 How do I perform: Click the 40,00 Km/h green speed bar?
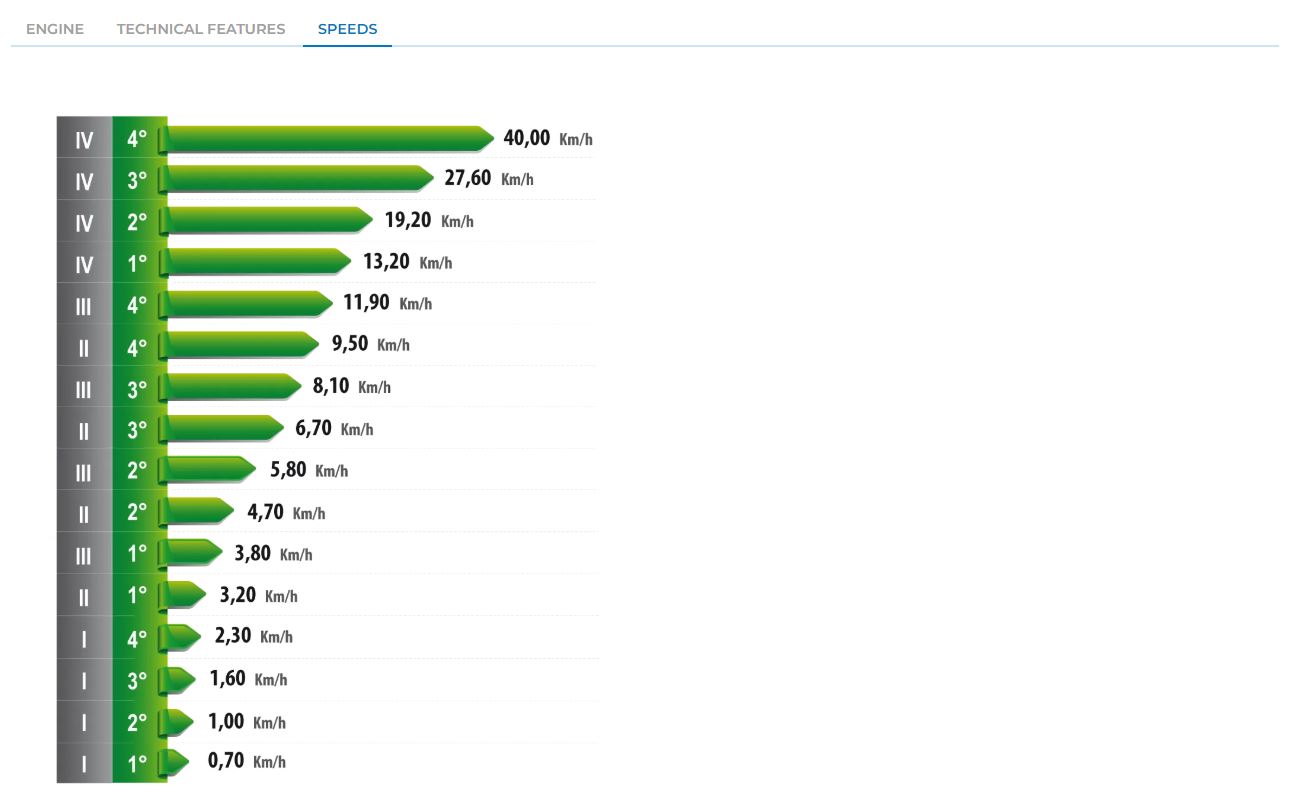(330, 138)
